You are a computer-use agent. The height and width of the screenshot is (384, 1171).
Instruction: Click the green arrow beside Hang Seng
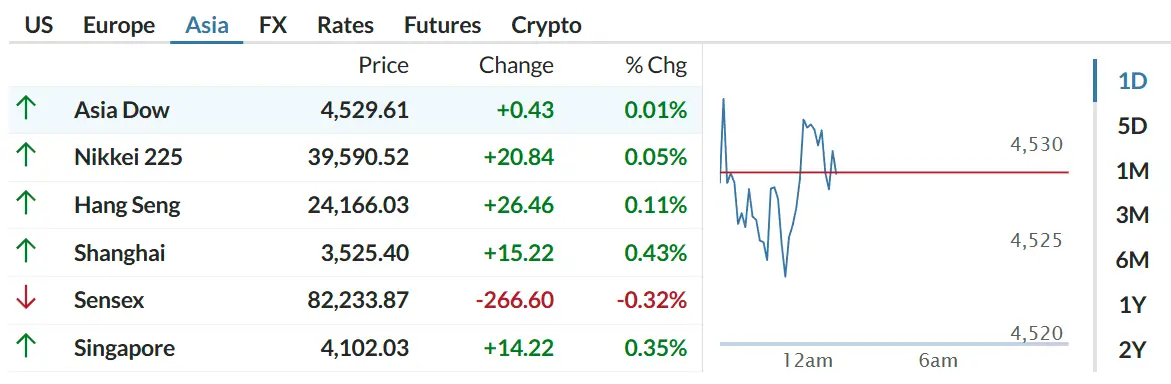25,205
